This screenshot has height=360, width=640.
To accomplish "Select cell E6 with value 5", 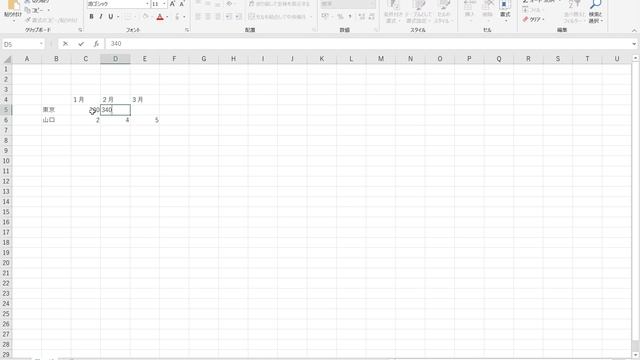I will click(145, 120).
